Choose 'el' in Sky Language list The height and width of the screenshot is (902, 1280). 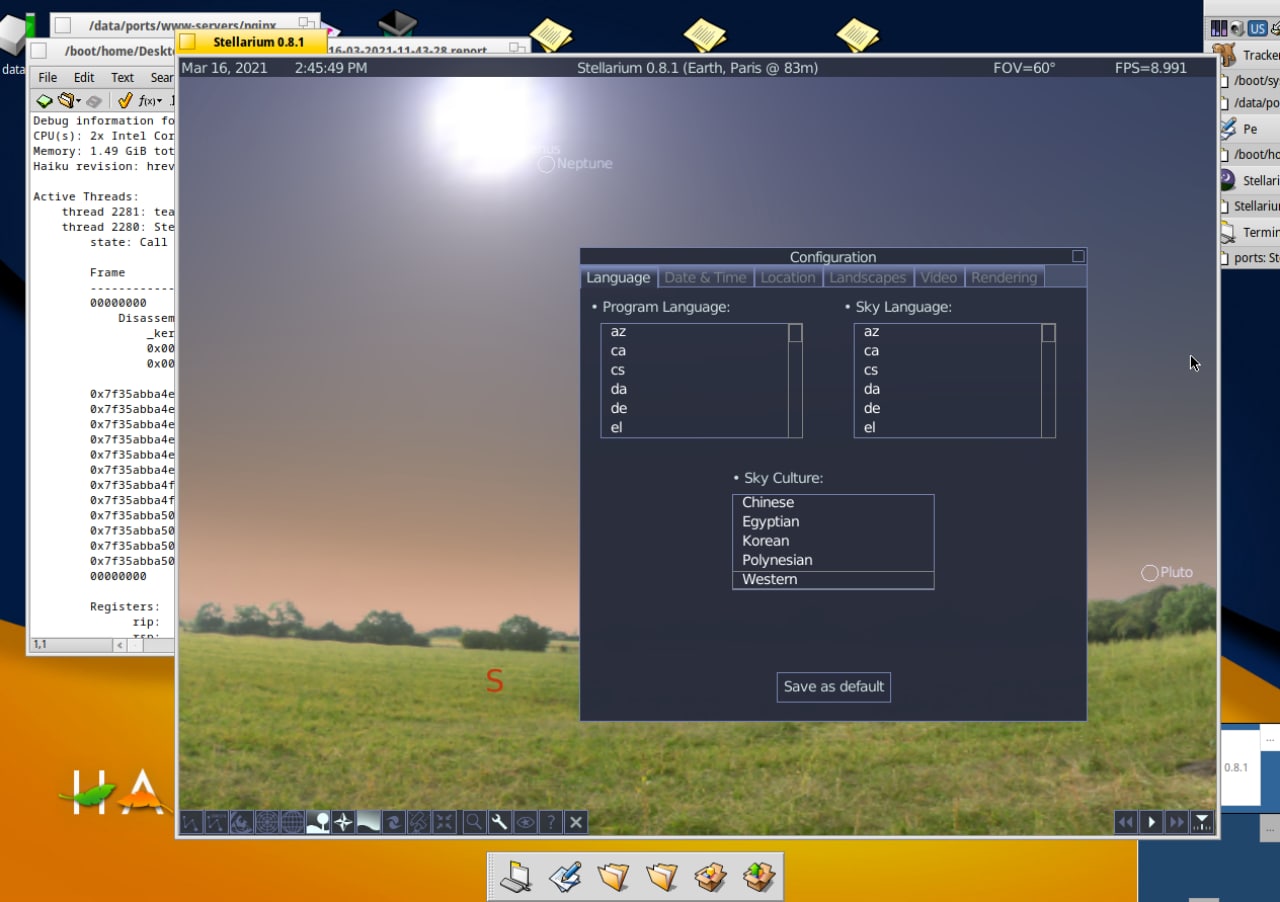[x=947, y=427]
